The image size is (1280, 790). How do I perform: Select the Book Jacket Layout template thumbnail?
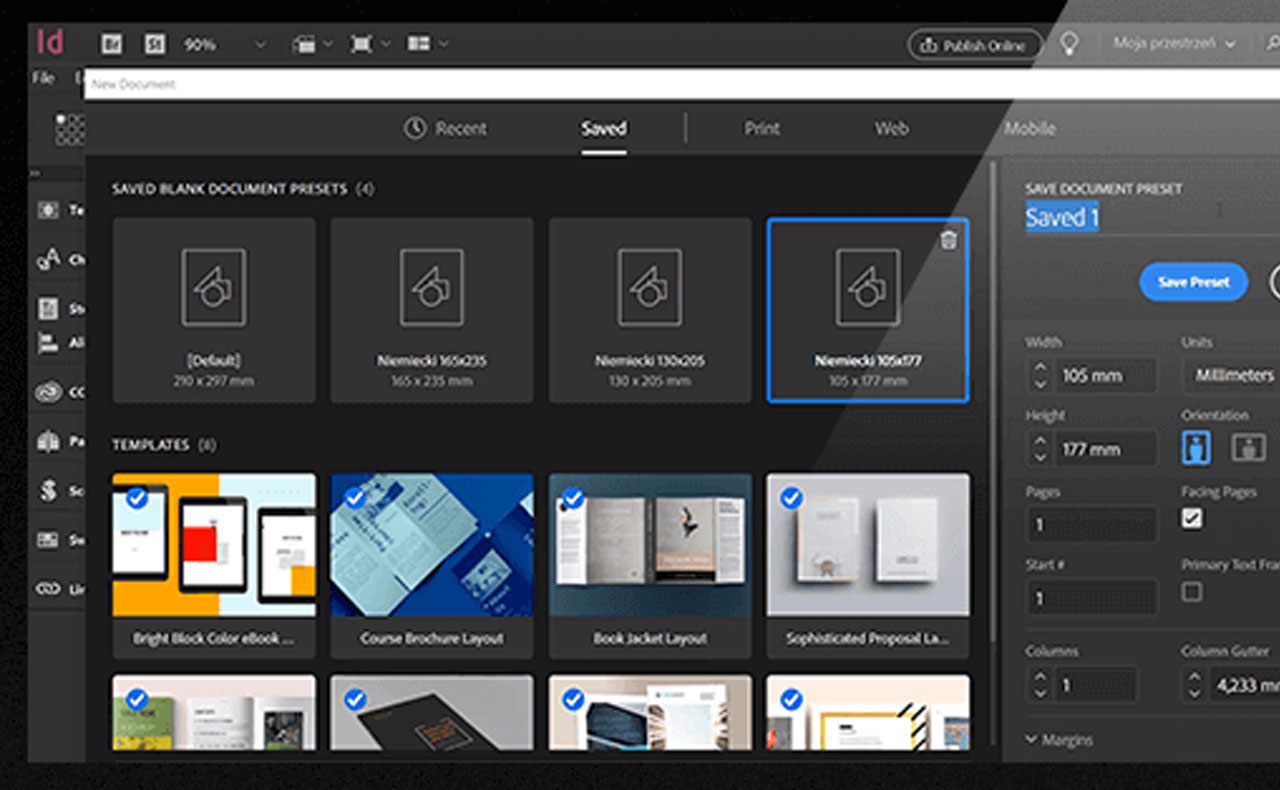(x=650, y=545)
